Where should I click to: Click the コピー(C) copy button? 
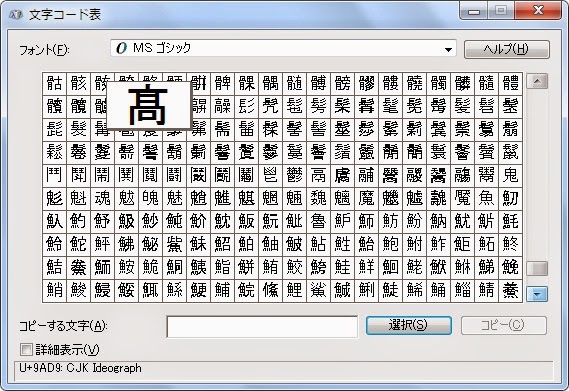pyautogui.click(x=504, y=325)
